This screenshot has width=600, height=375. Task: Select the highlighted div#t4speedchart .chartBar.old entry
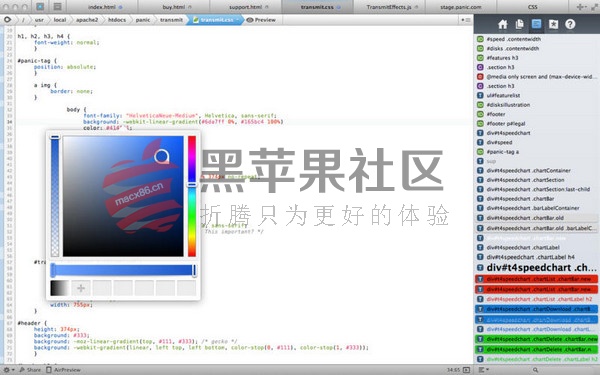click(536, 218)
